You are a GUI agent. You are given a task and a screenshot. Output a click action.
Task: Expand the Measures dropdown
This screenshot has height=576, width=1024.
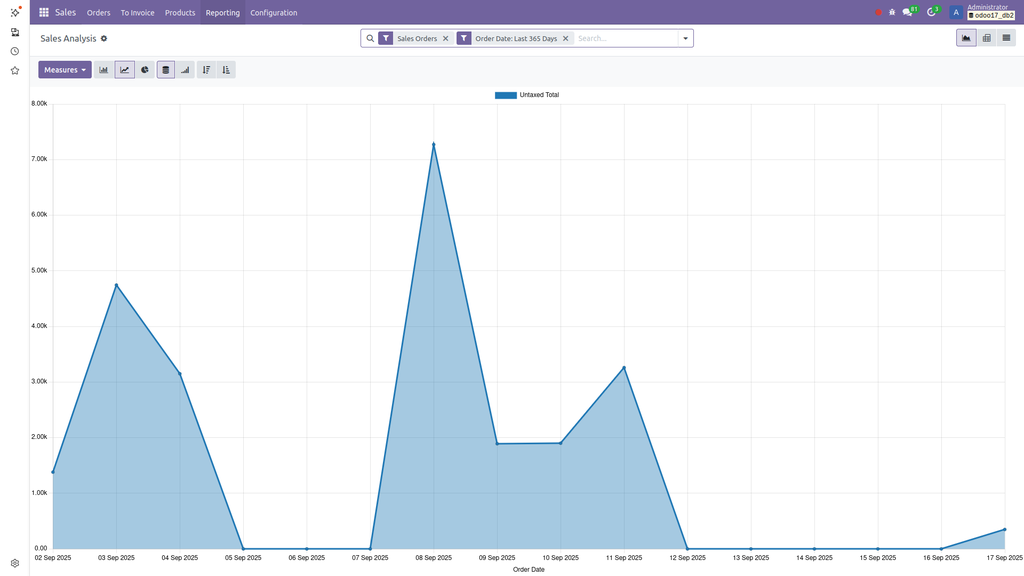tap(65, 70)
